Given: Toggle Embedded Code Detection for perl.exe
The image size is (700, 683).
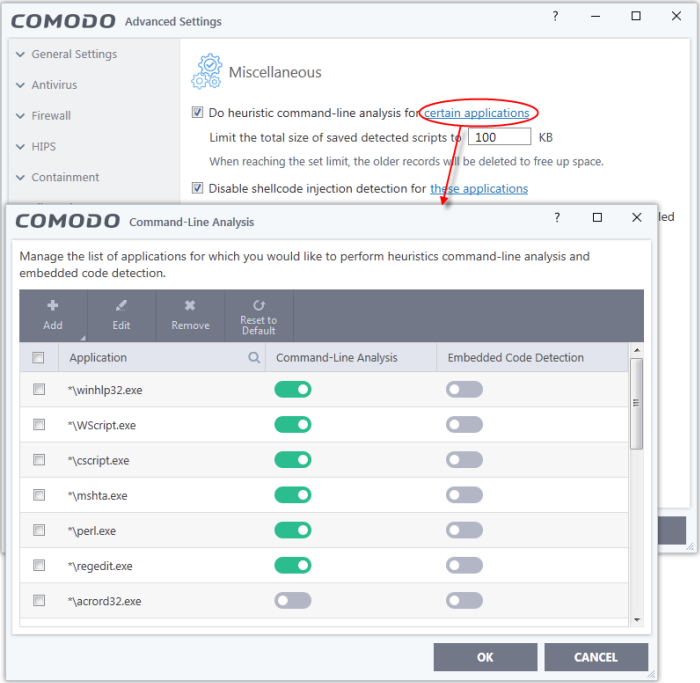Looking at the screenshot, I should coord(464,530).
